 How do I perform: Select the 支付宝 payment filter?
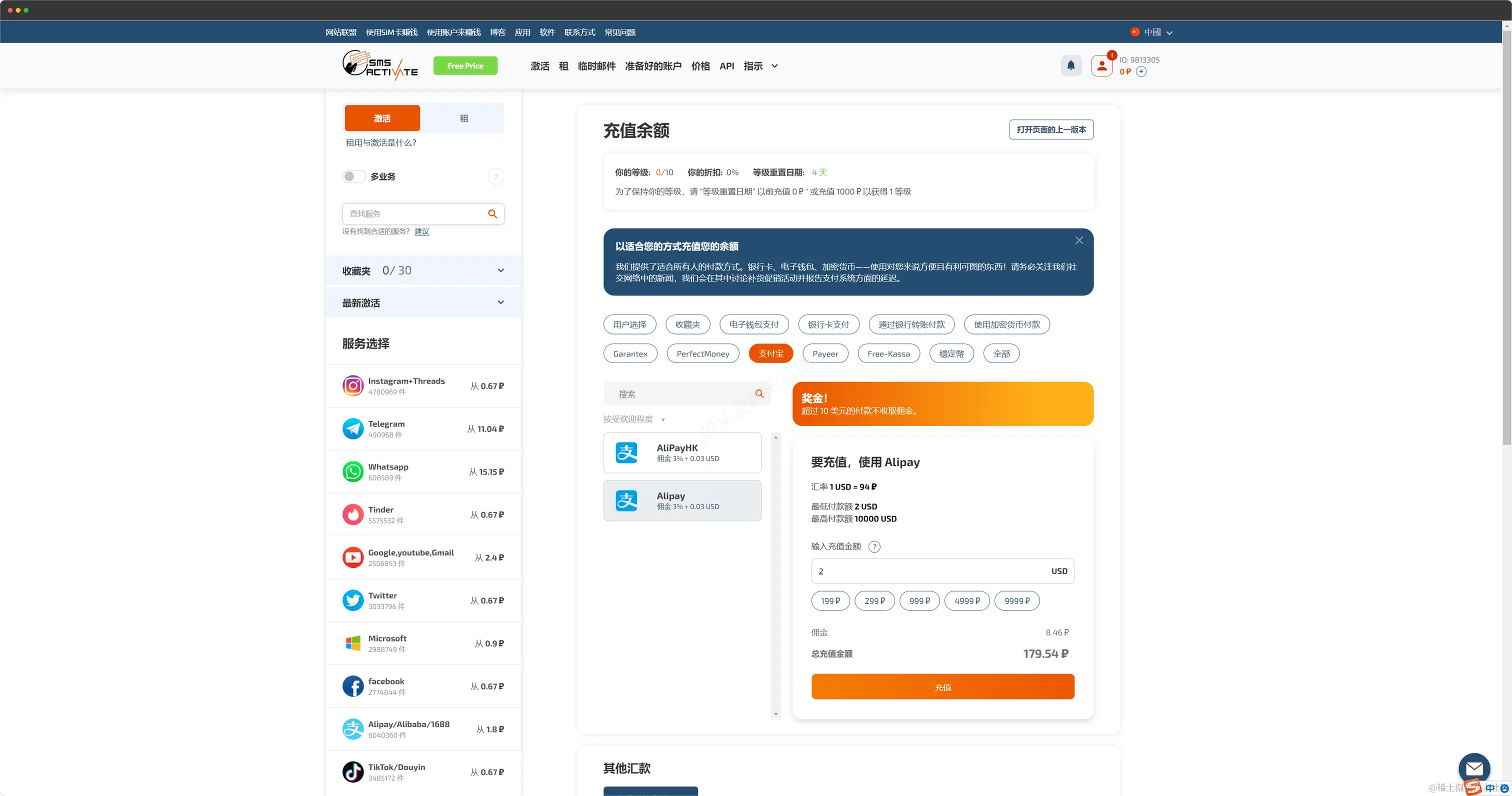pyautogui.click(x=770, y=353)
